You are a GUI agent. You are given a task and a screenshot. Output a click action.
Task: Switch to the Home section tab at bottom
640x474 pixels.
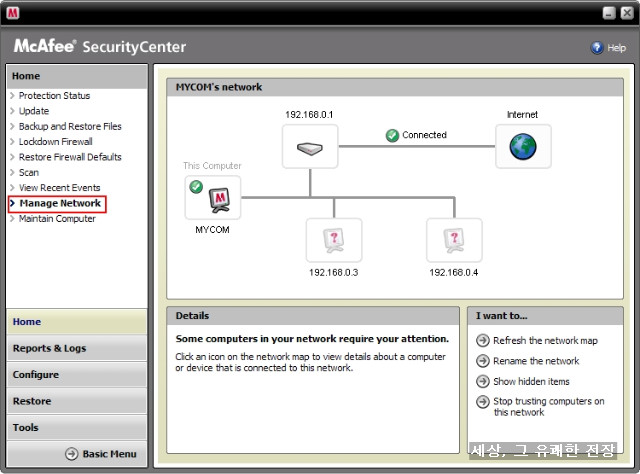pyautogui.click(x=77, y=322)
